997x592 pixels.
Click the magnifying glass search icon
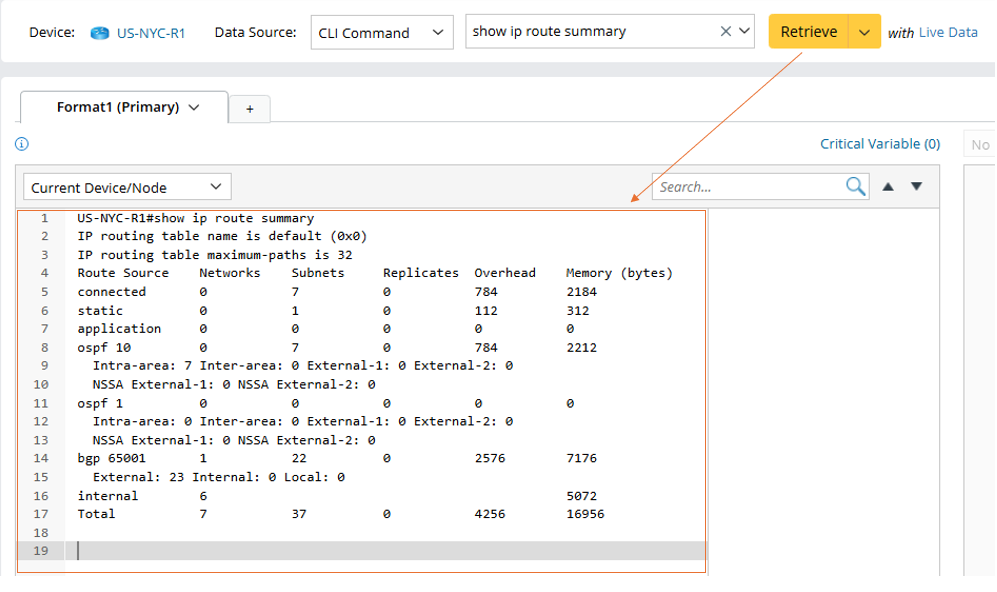click(856, 186)
